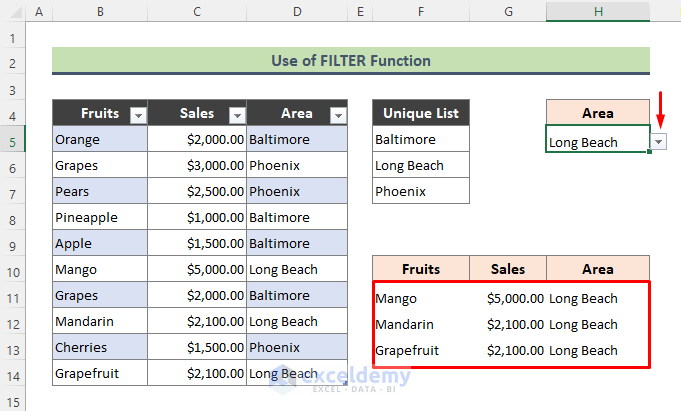681x411 pixels.
Task: Click the Orange cell in Fruits column
Action: [x=99, y=140]
